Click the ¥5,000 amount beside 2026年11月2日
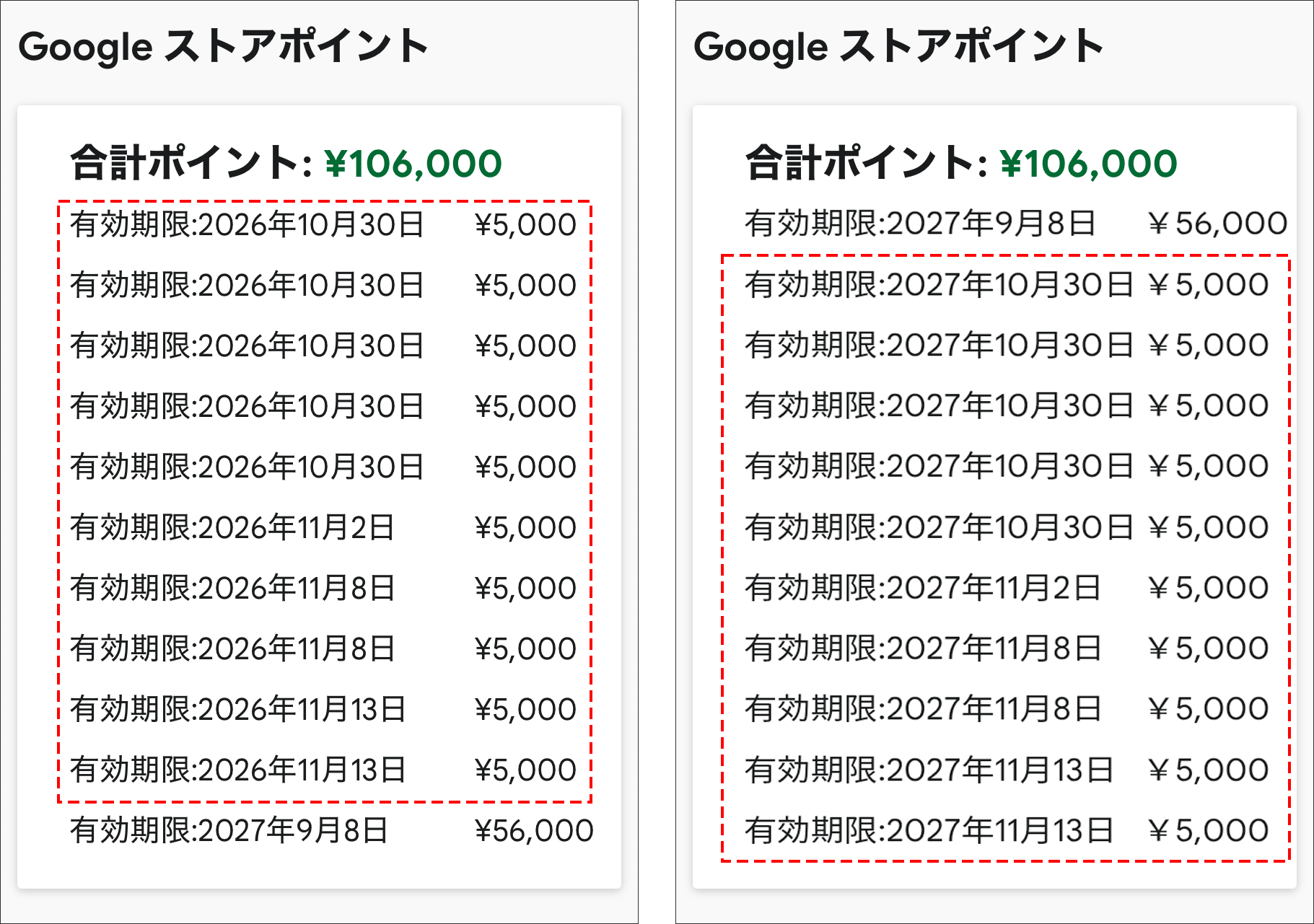This screenshot has width=1314, height=924. (525, 528)
